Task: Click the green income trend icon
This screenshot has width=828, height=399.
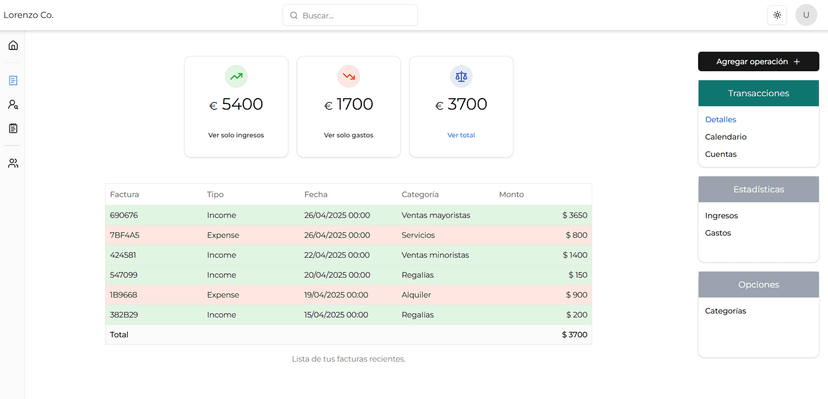Action: pos(236,77)
